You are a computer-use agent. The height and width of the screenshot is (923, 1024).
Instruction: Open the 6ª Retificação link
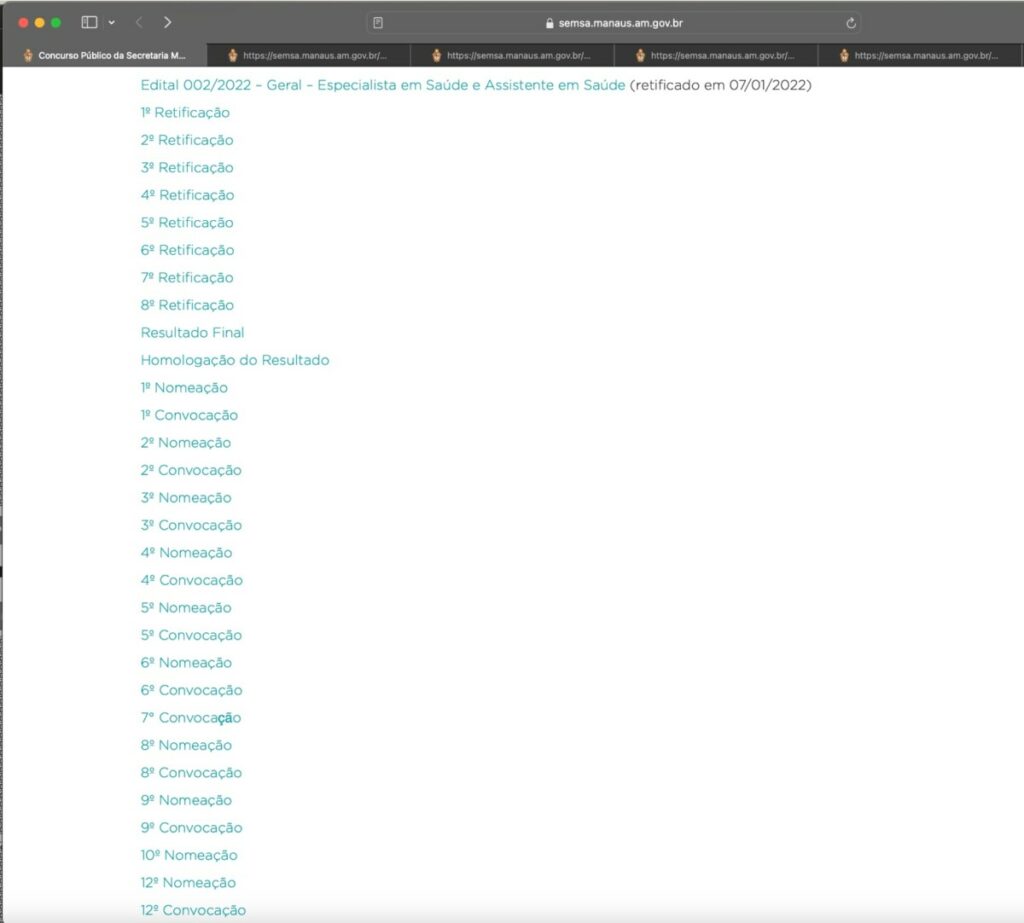pos(187,250)
